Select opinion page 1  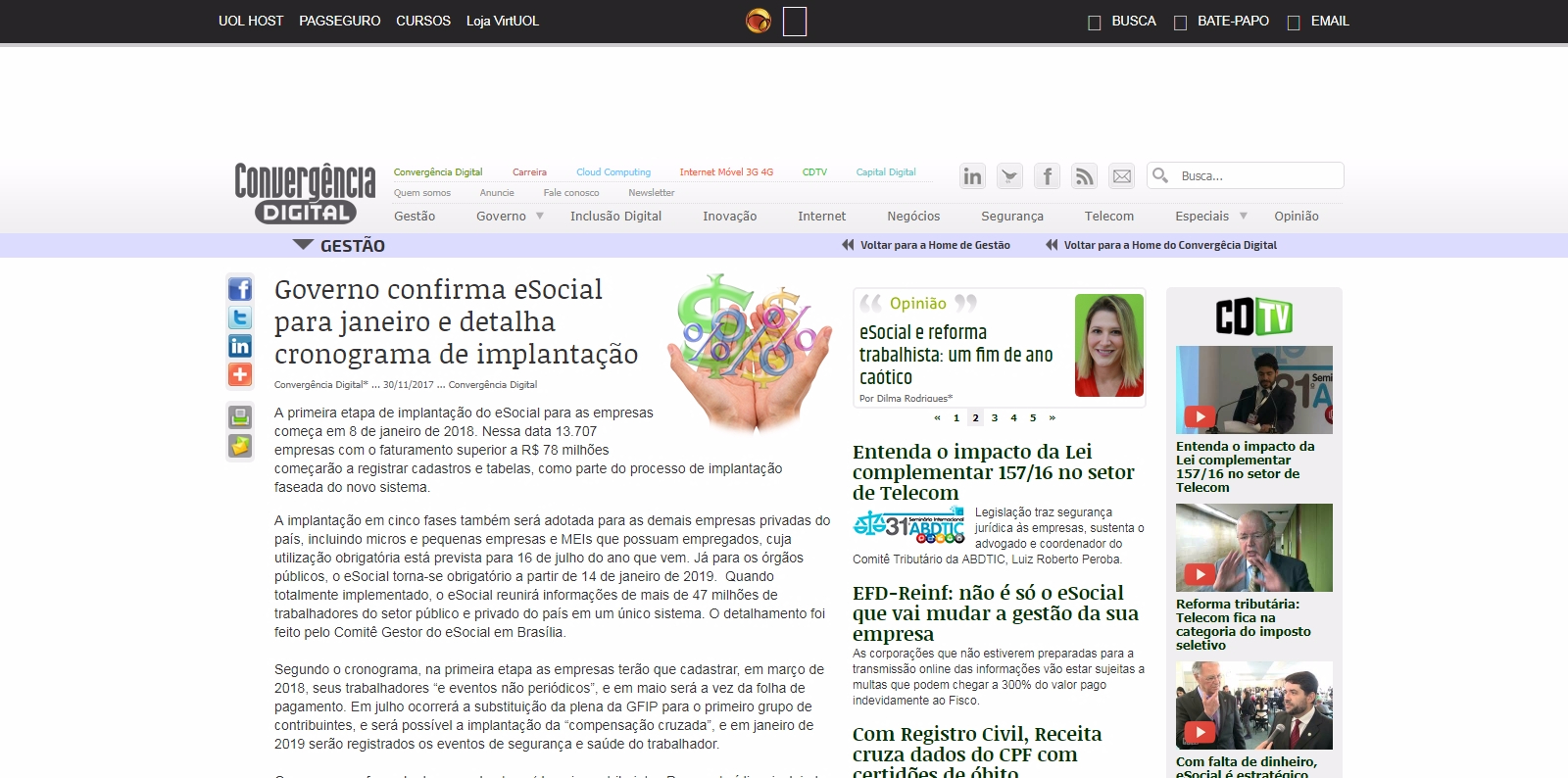point(956,417)
